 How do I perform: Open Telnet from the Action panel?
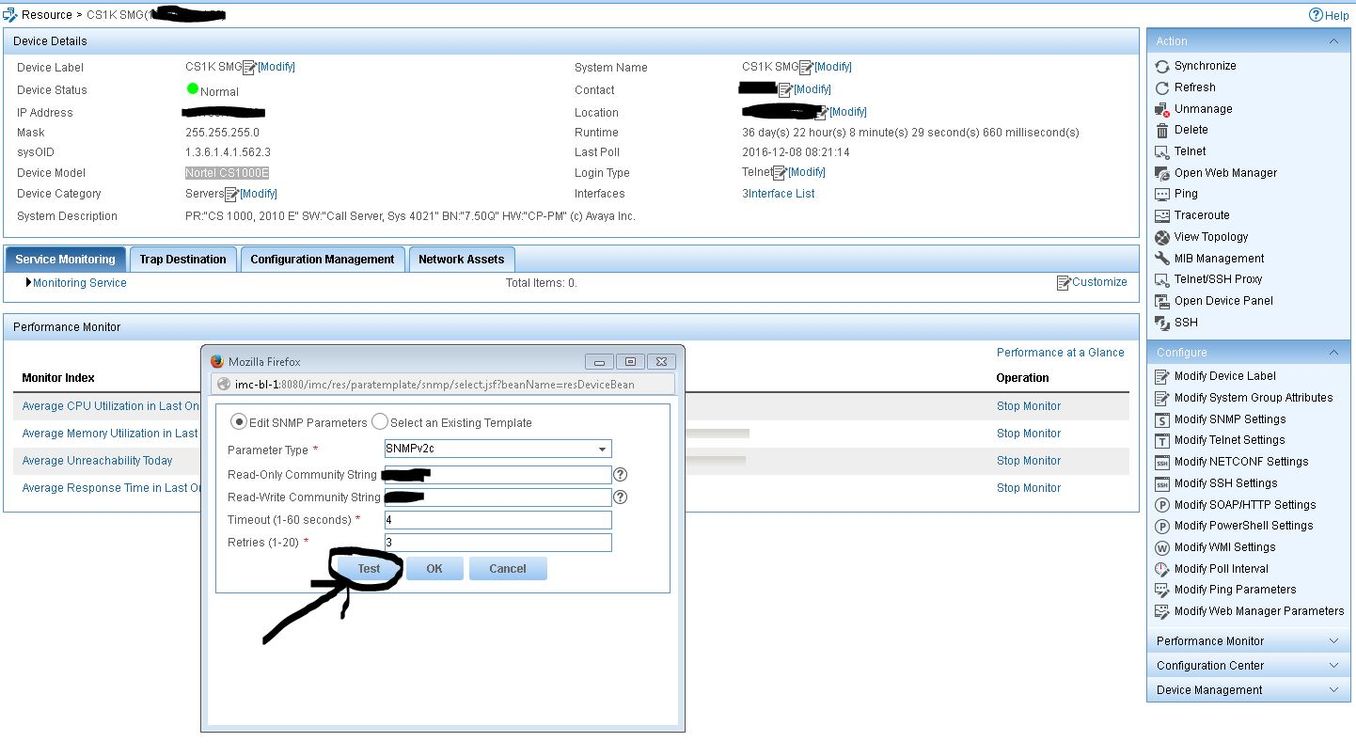1190,151
